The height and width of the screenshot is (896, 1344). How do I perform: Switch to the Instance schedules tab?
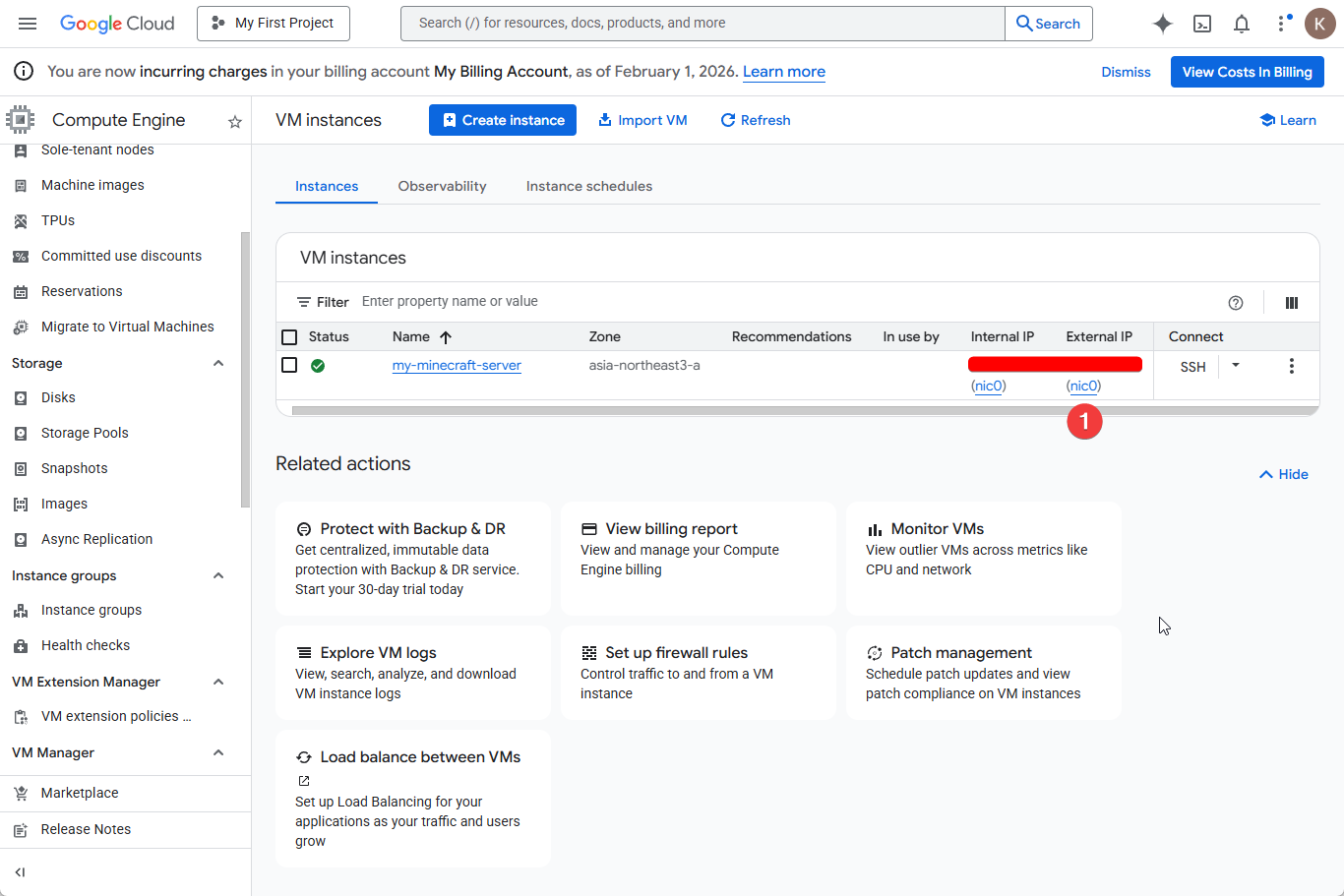(x=589, y=186)
